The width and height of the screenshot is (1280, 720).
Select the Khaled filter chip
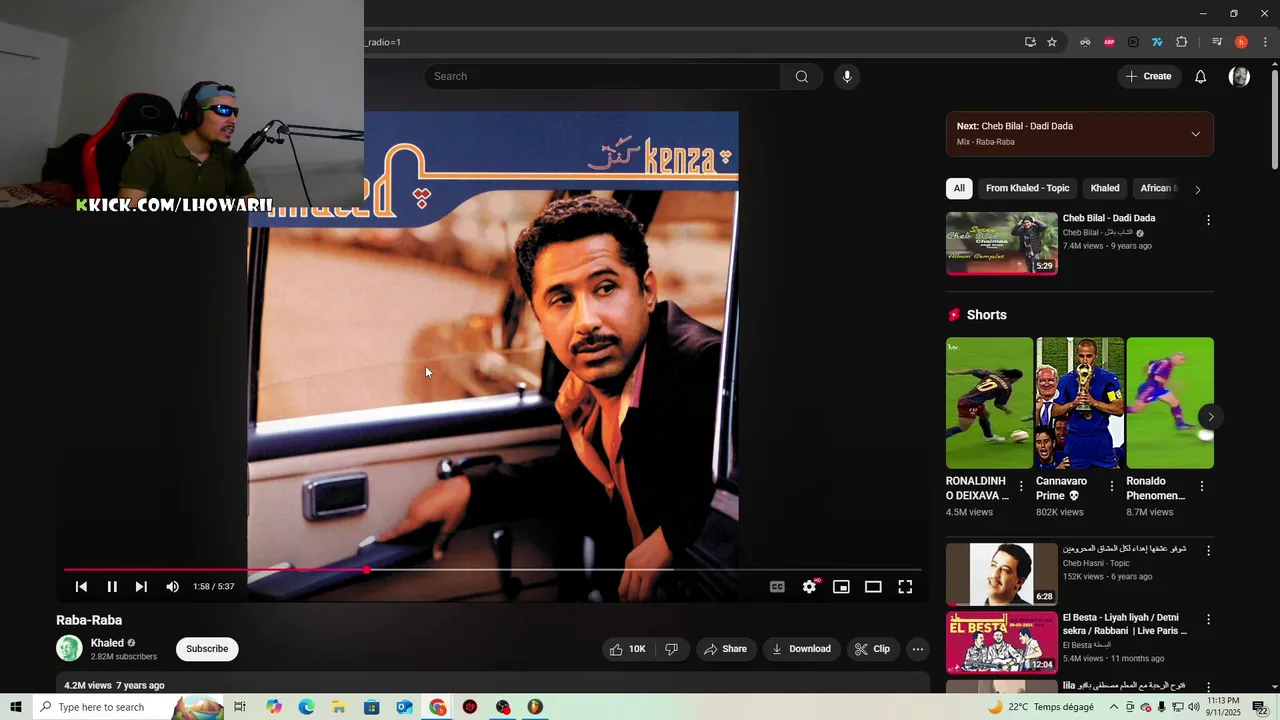(1105, 188)
